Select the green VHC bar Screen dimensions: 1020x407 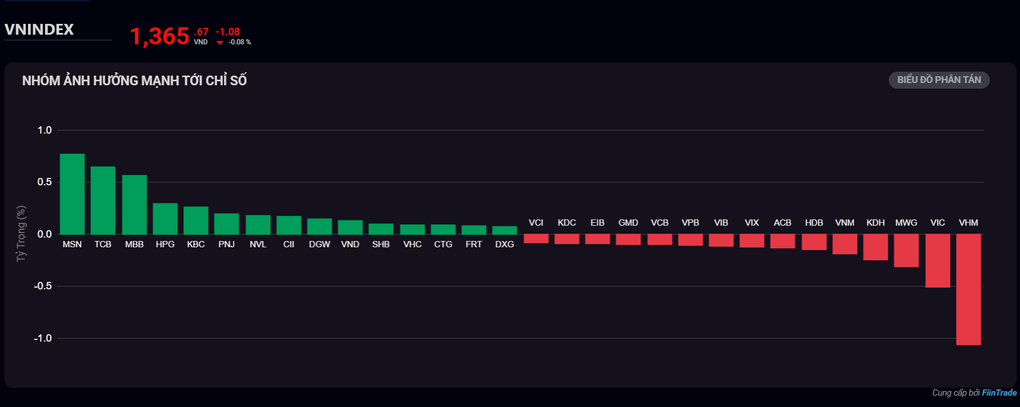412,230
